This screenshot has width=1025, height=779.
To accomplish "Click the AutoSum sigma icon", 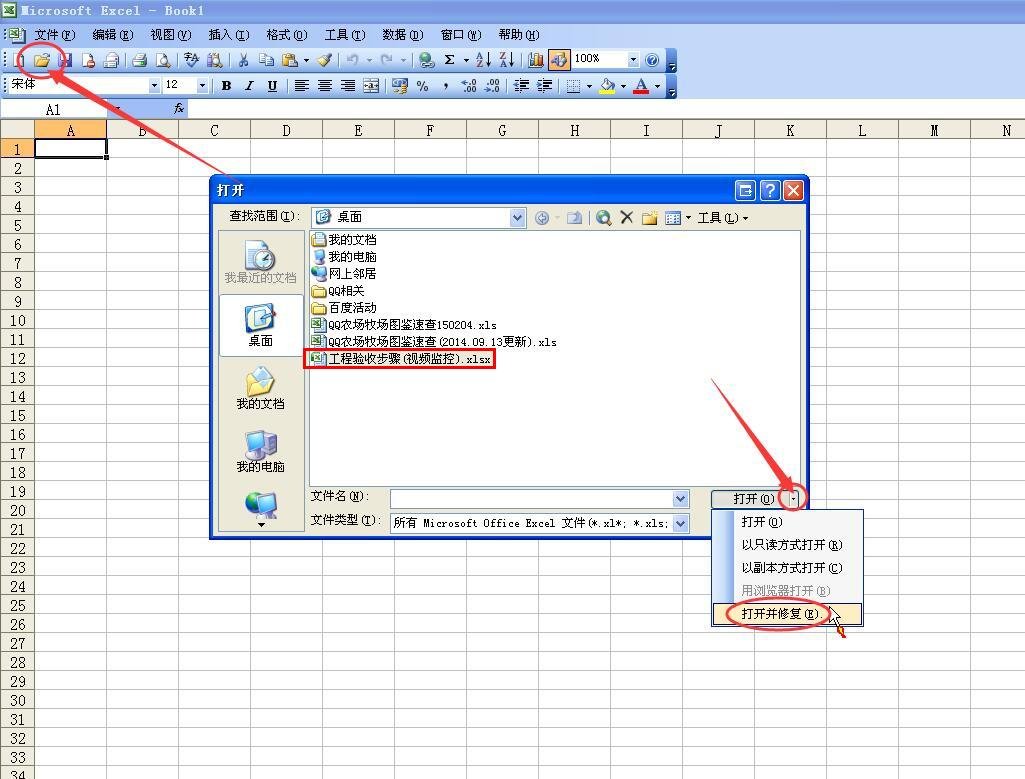I will point(450,60).
